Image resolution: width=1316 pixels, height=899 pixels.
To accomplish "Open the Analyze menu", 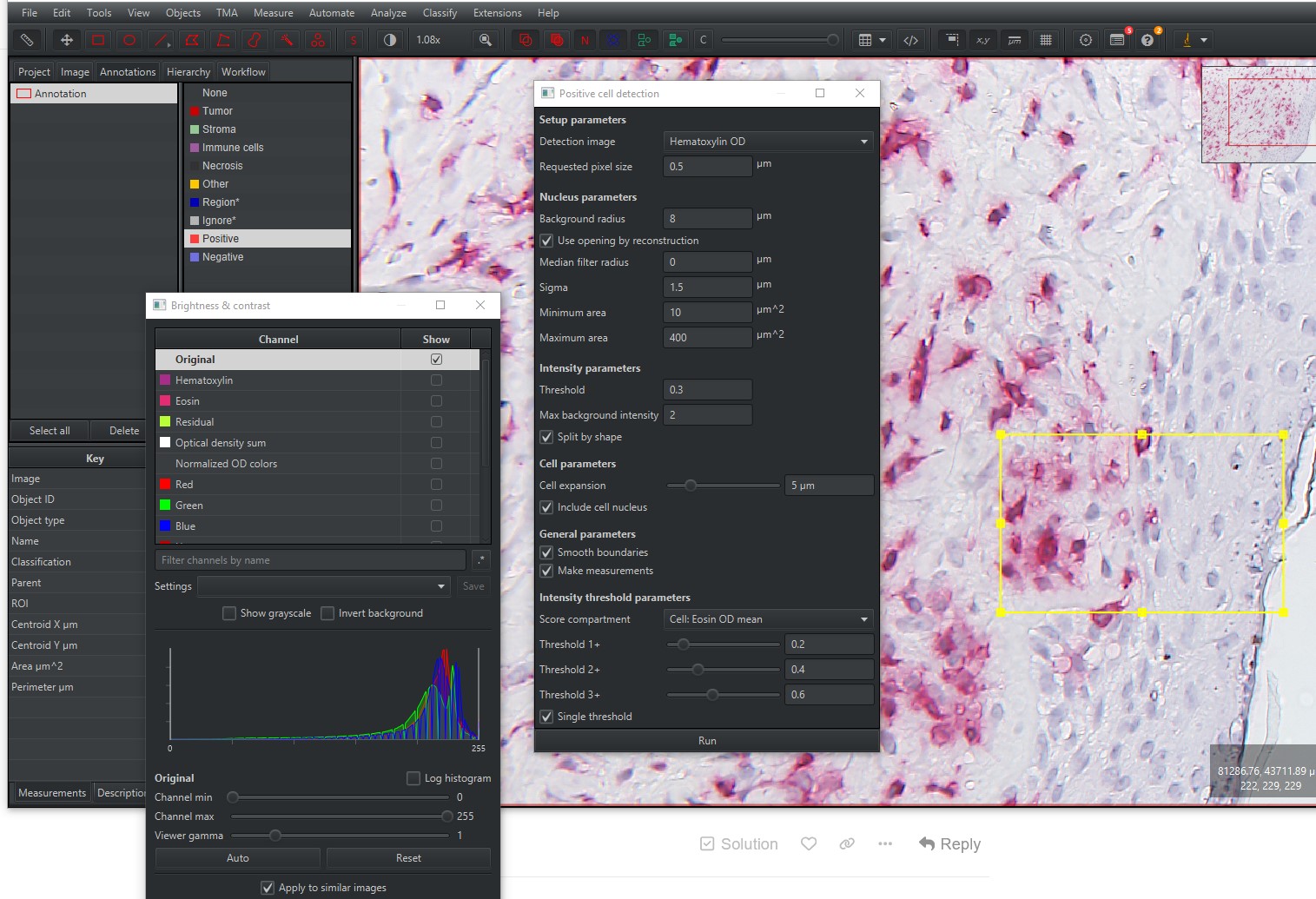I will [388, 13].
